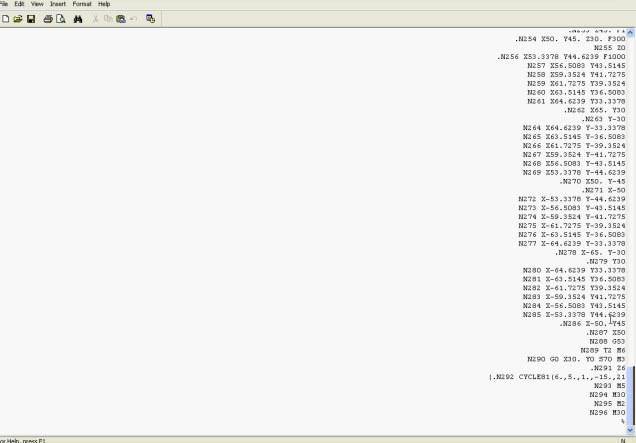Image resolution: width=636 pixels, height=443 pixels.
Task: Print the document using the printer icon
Action: [x=48, y=19]
